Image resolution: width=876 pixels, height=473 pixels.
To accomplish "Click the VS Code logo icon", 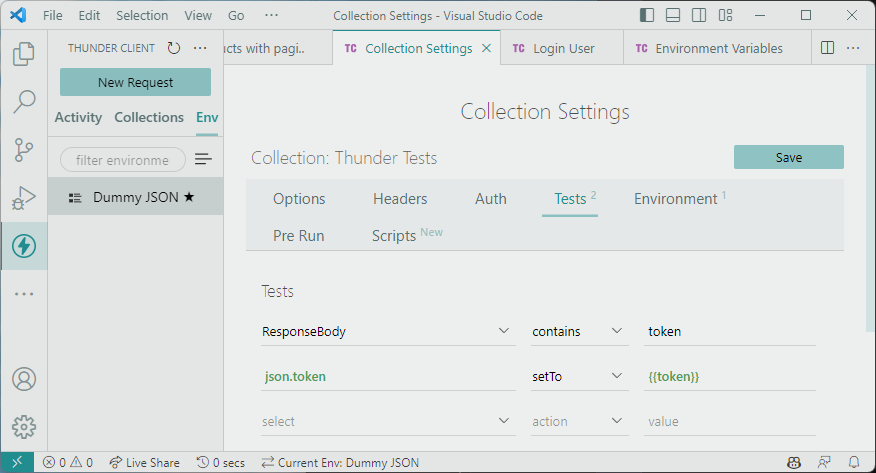I will (x=18, y=15).
